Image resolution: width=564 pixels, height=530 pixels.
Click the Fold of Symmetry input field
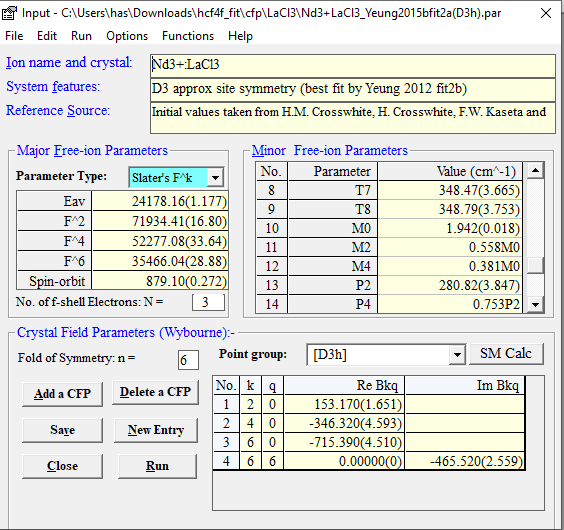coord(188,360)
